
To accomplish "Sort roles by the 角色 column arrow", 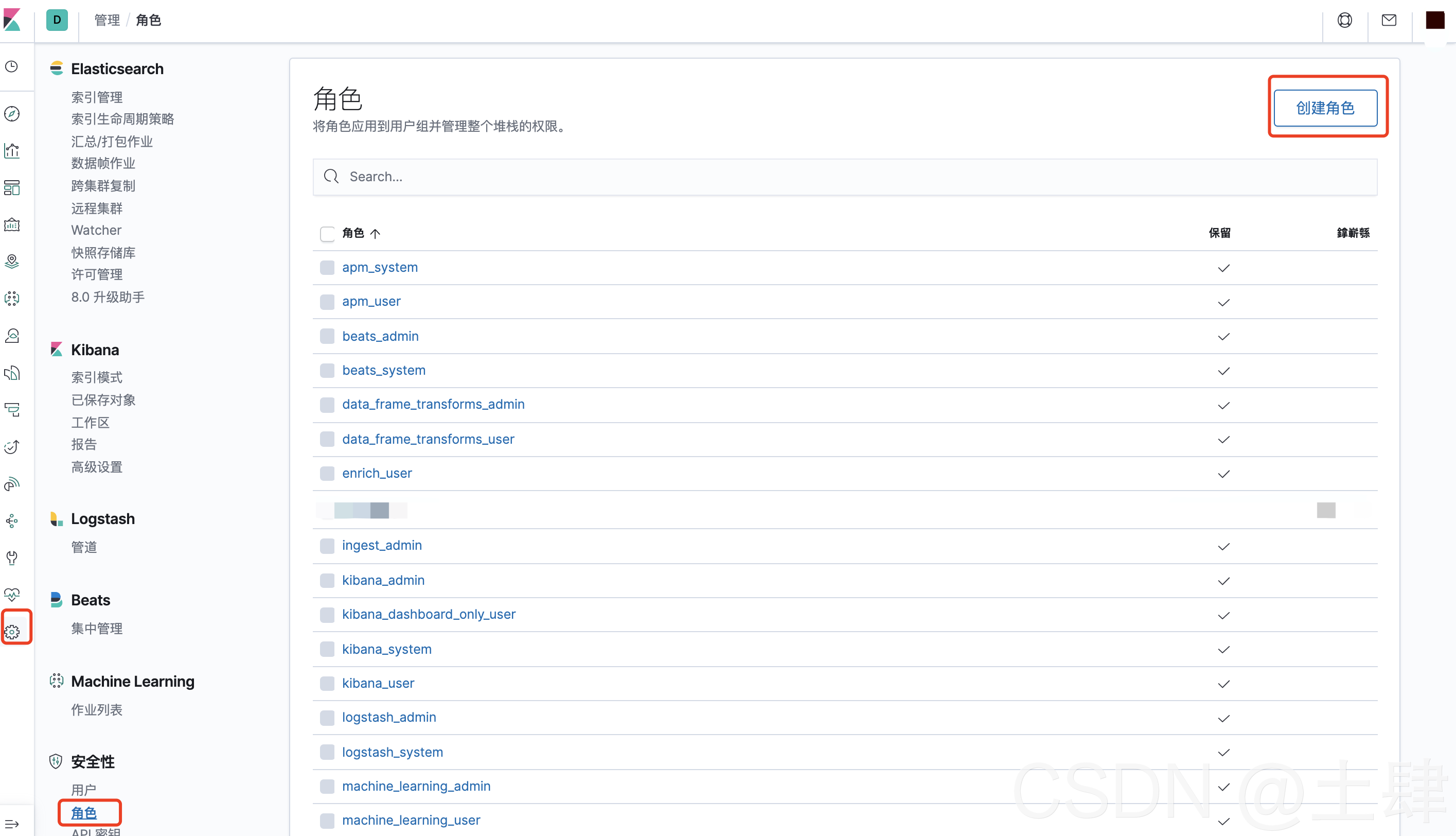I will click(375, 233).
